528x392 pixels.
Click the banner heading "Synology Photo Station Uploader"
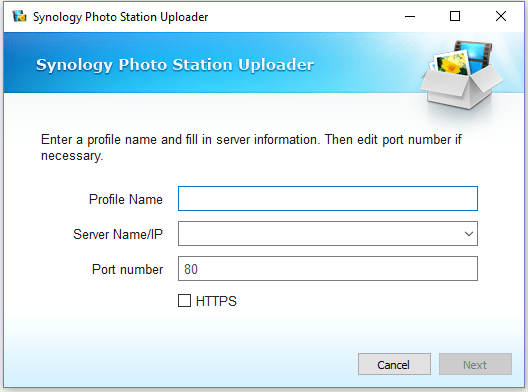click(175, 65)
